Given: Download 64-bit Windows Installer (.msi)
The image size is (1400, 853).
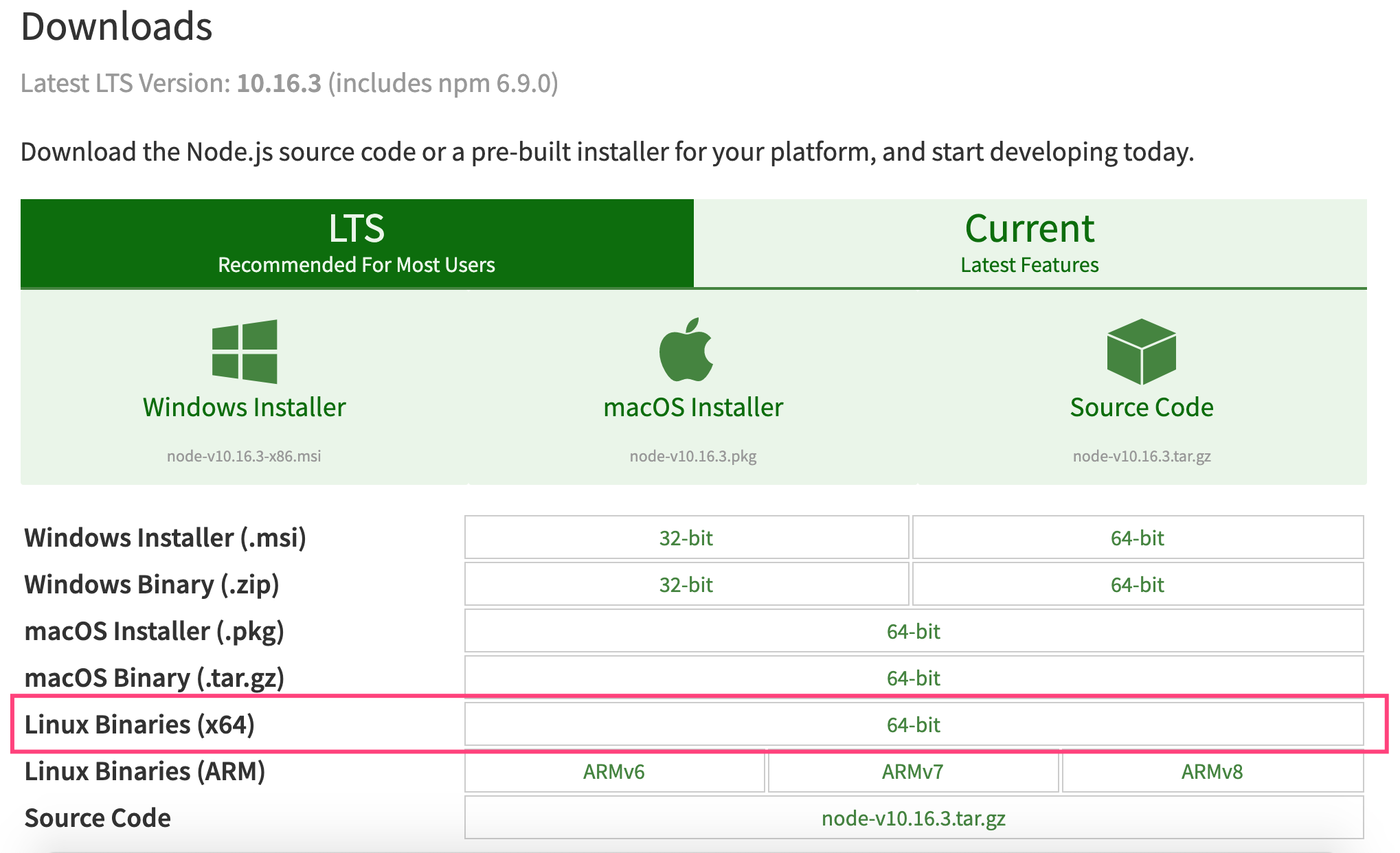Looking at the screenshot, I should coord(1137,538).
